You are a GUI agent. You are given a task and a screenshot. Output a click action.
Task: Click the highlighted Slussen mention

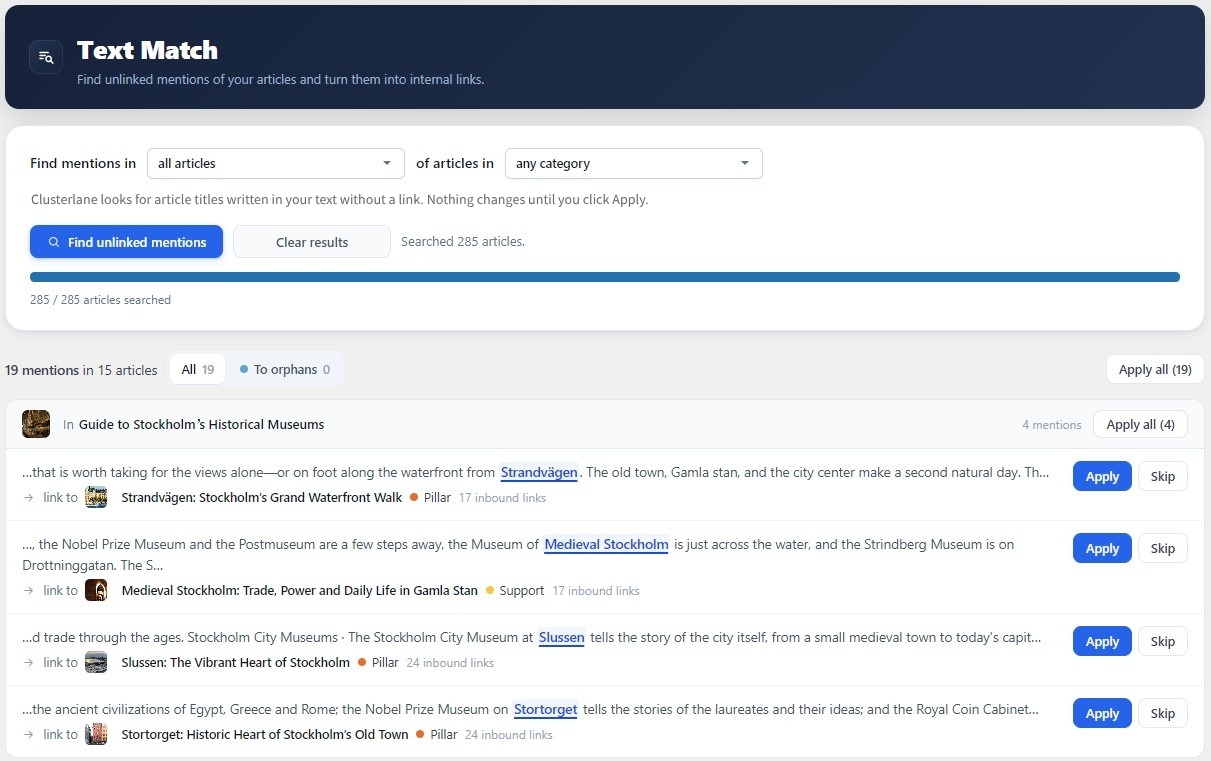click(x=561, y=637)
